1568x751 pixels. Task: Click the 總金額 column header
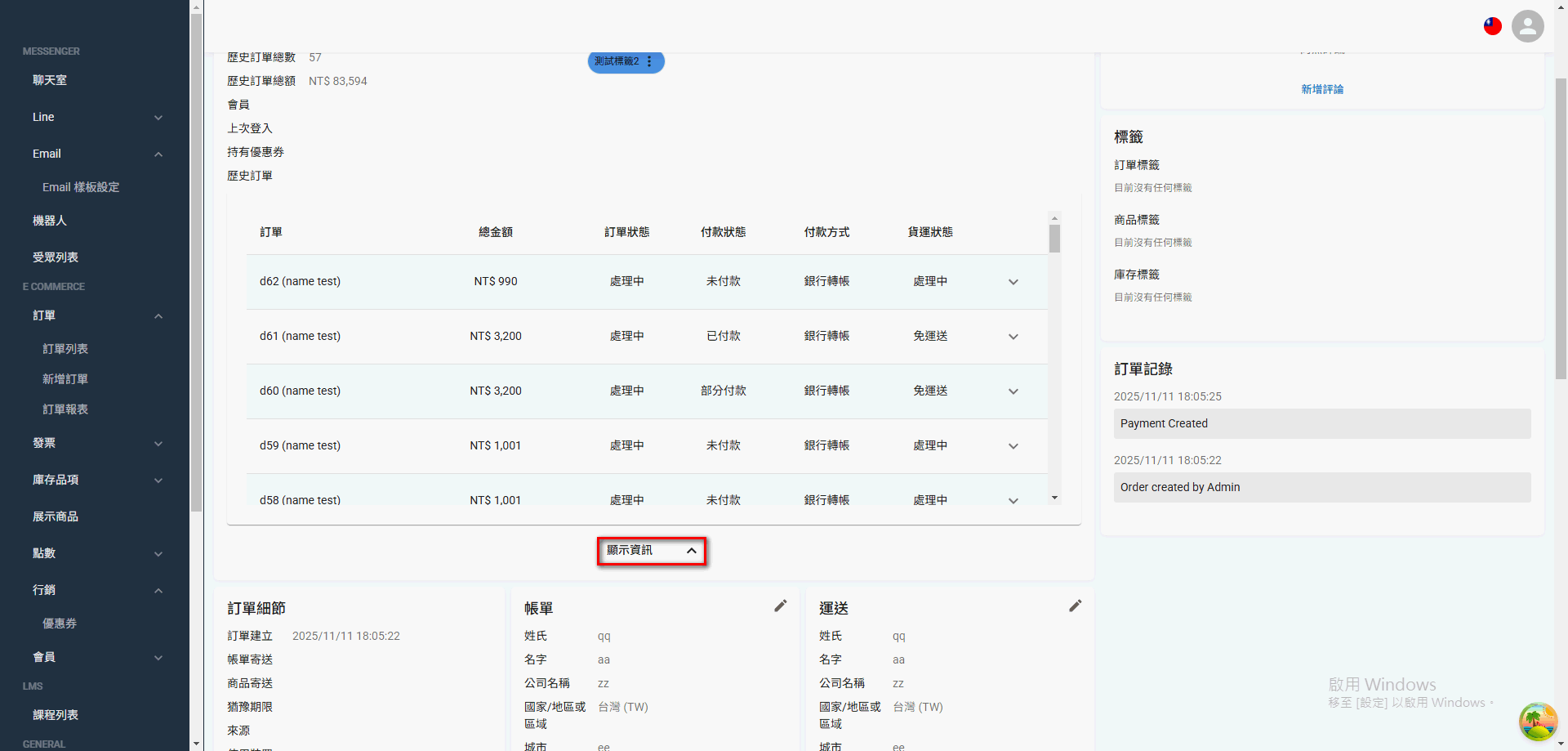(496, 232)
